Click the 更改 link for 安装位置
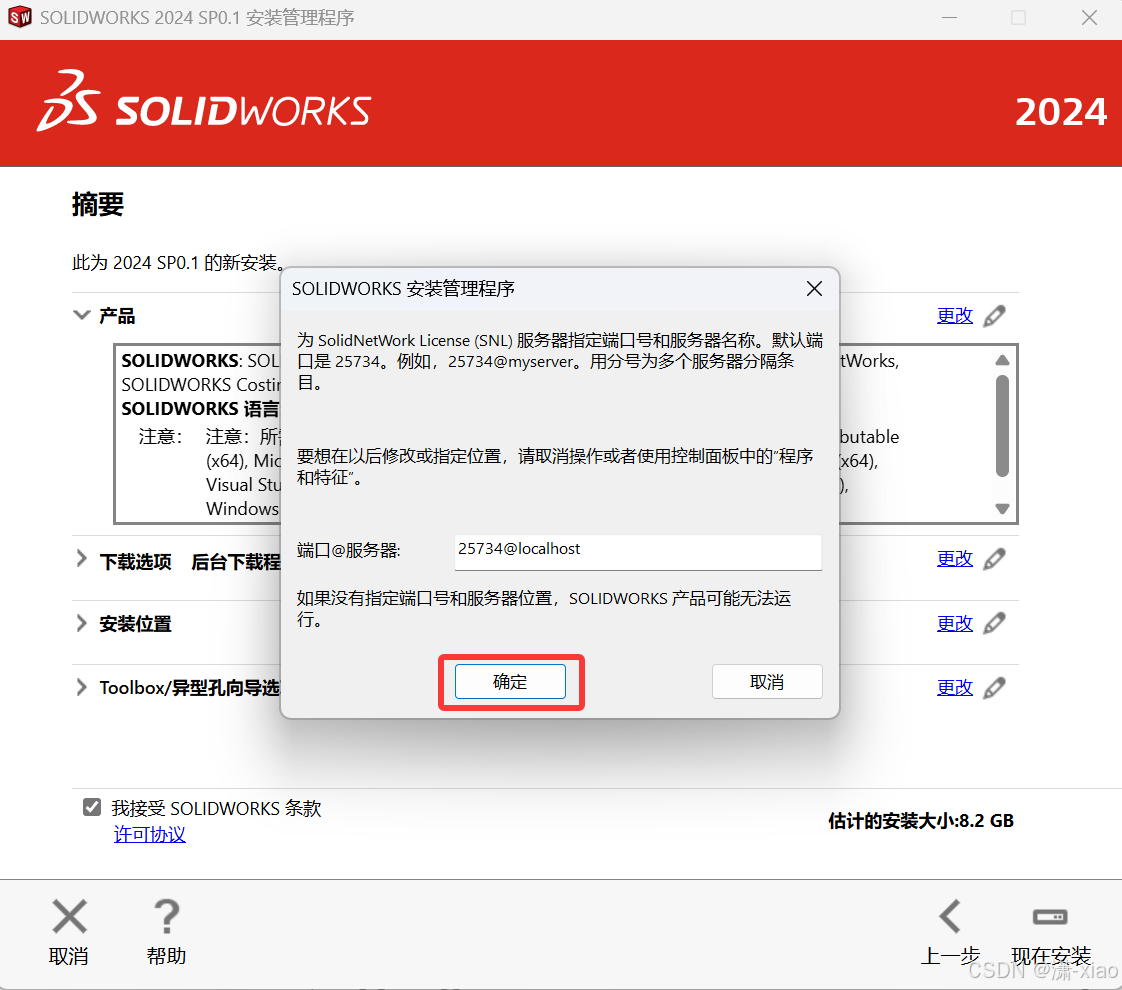 pyautogui.click(x=955, y=624)
